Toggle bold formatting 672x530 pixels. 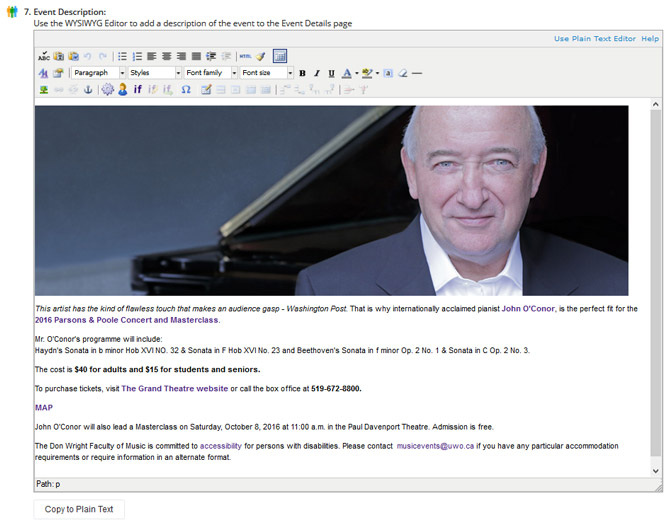(x=303, y=73)
